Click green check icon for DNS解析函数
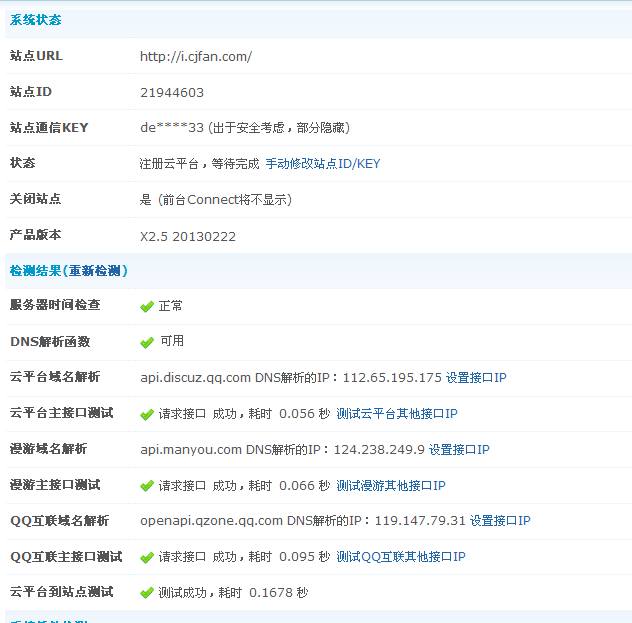632x623 pixels. coord(147,343)
